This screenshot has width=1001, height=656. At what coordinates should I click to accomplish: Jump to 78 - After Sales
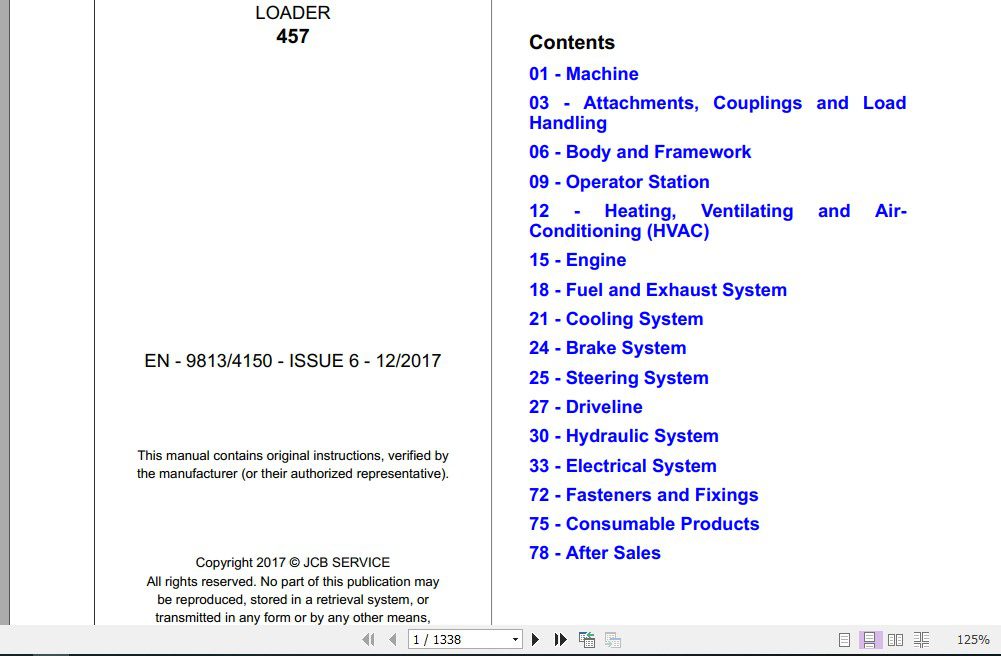(x=595, y=553)
